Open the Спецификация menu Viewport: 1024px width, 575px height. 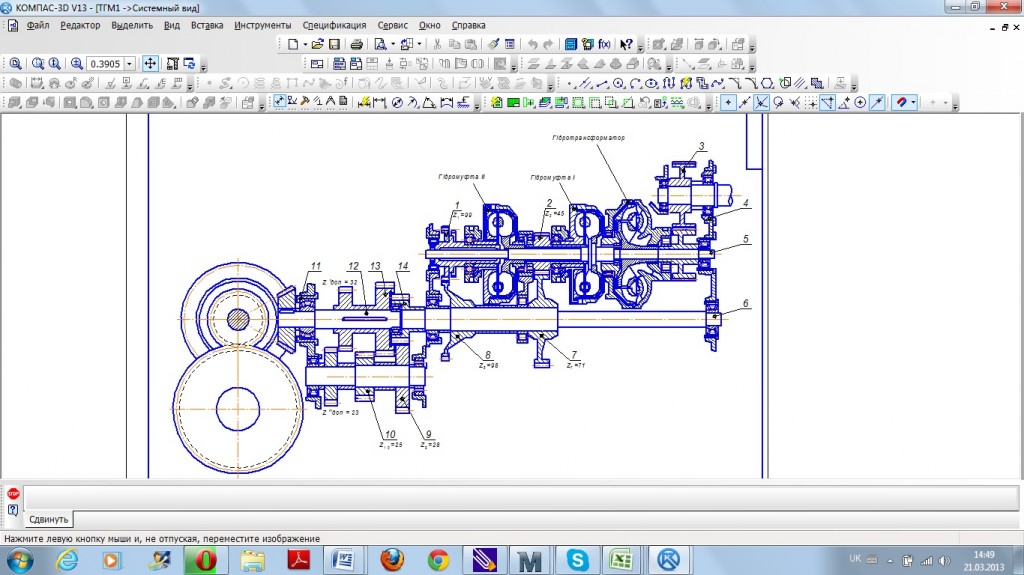coord(334,25)
